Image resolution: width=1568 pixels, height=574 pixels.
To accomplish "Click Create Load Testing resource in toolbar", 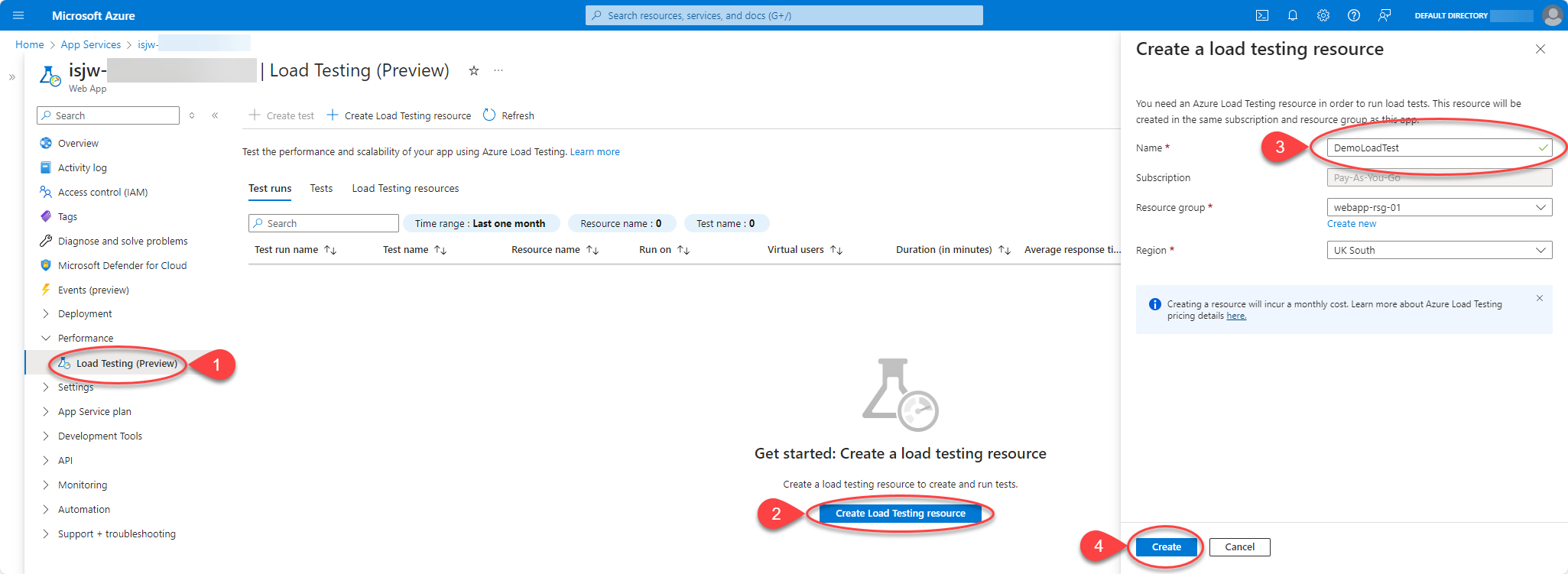I will pos(399,115).
